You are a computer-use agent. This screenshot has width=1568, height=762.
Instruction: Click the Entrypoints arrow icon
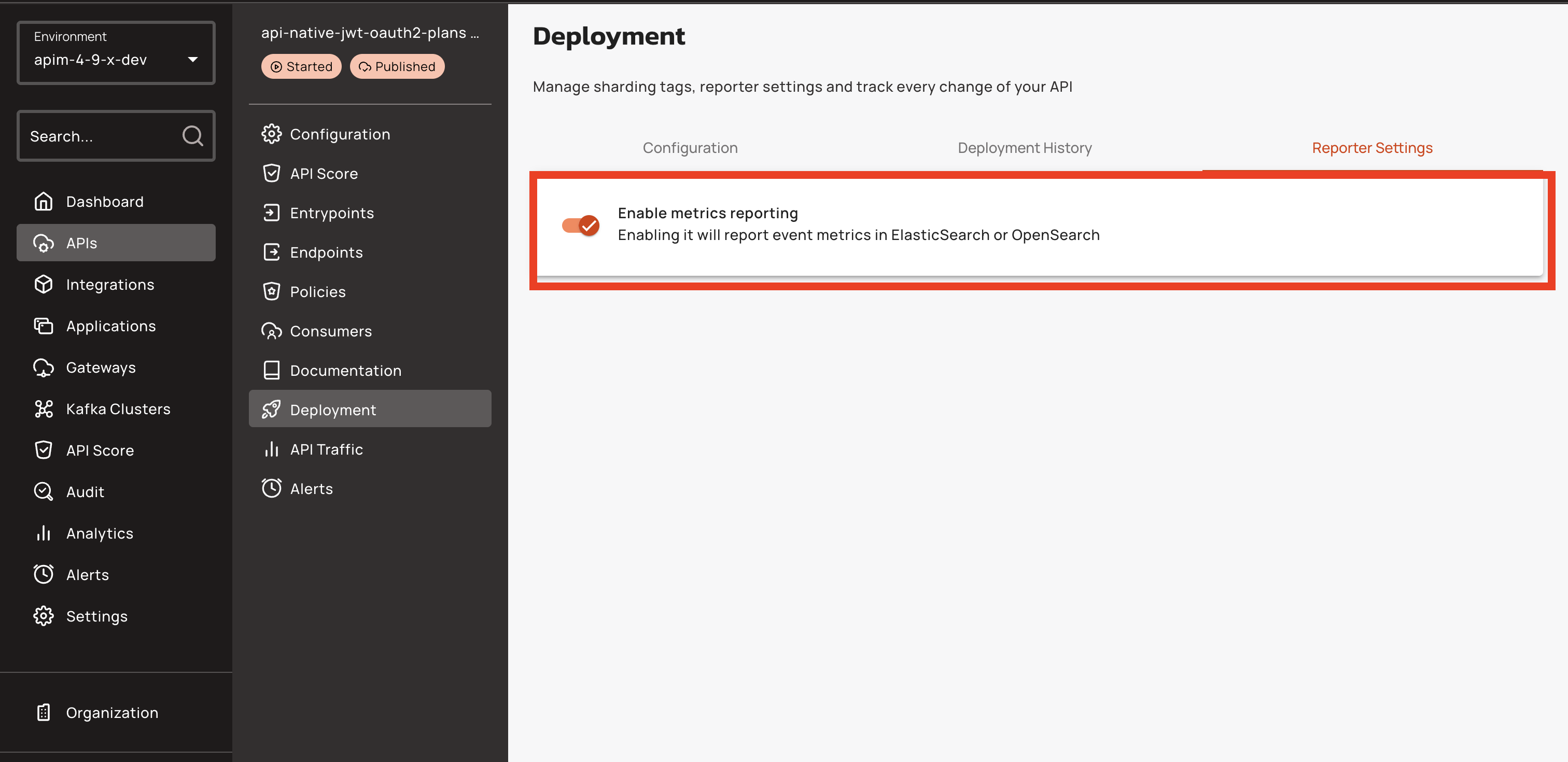tap(272, 213)
